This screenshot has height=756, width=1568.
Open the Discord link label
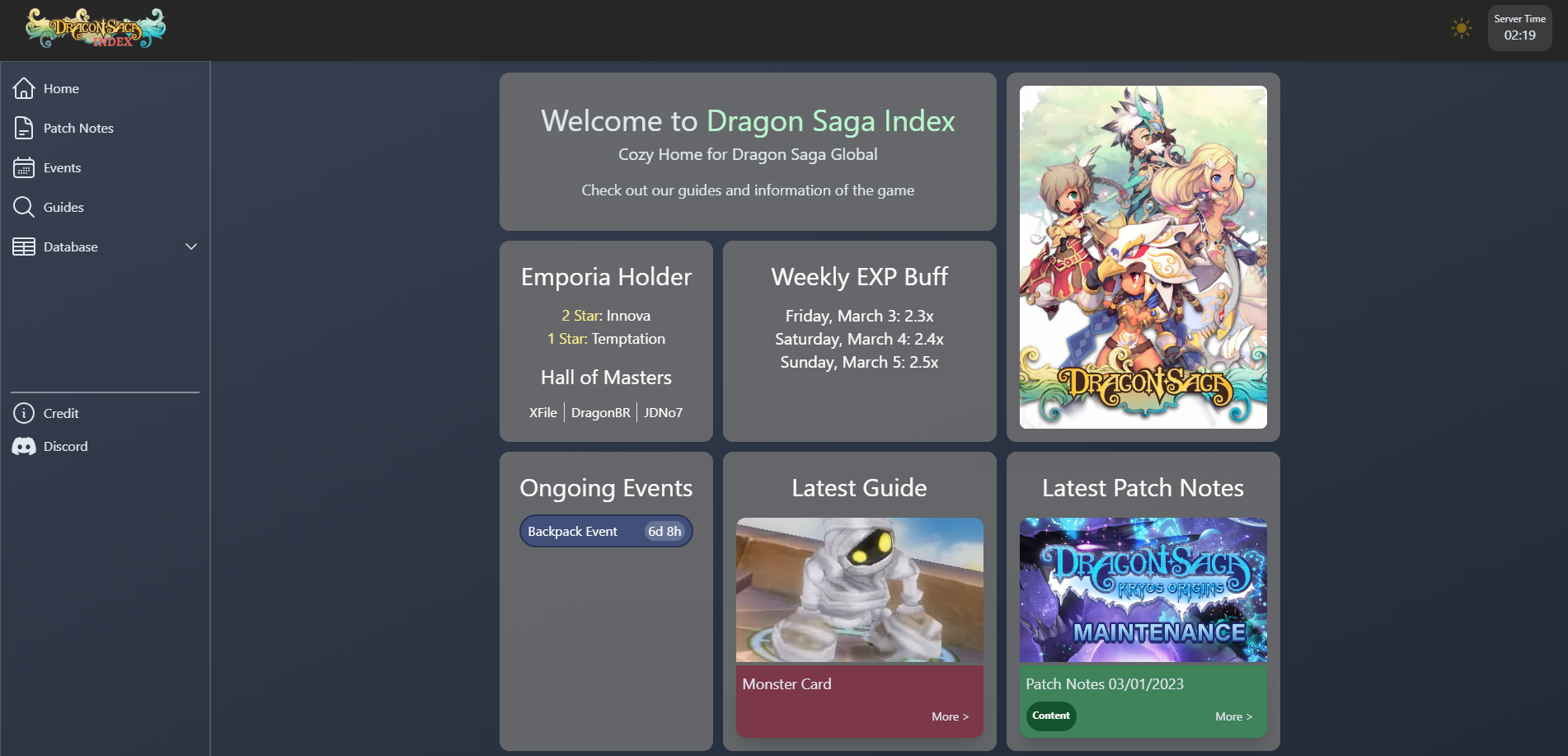coord(65,446)
